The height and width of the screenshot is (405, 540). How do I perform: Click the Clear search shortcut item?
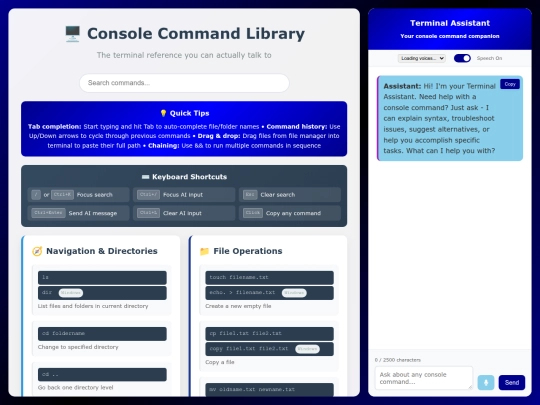pos(290,195)
